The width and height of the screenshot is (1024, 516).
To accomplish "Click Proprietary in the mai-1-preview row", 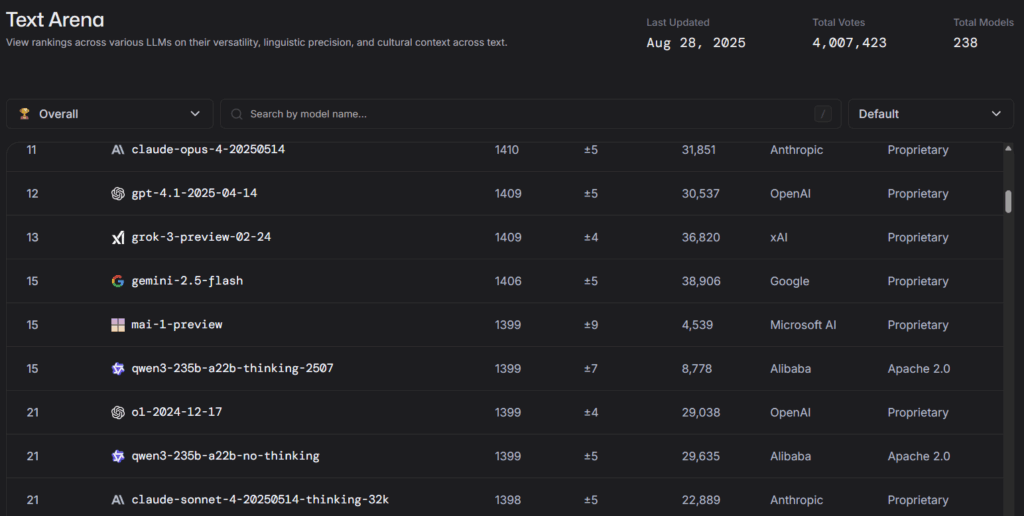I will pos(918,325).
